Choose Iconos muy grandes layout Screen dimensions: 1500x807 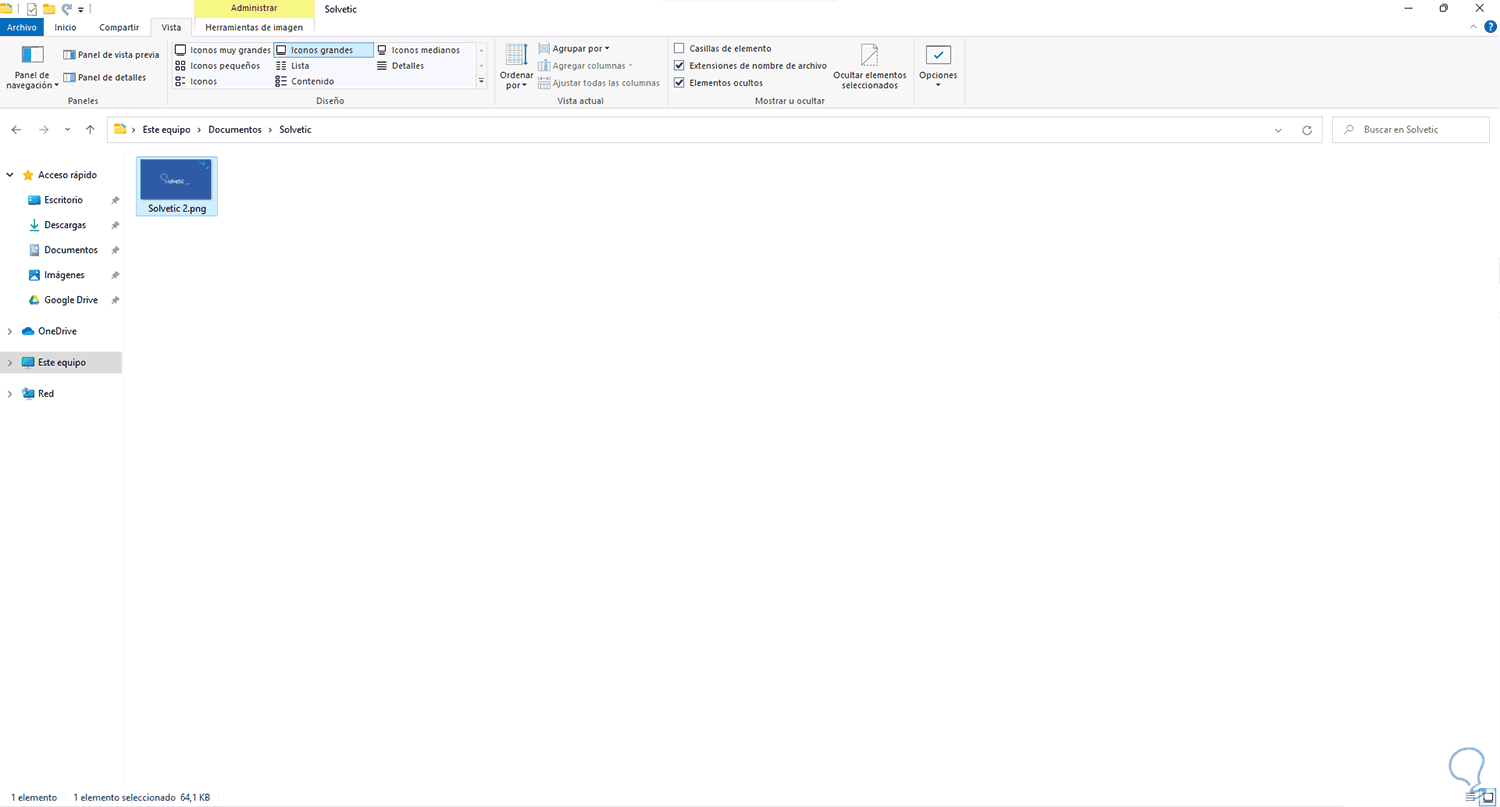[222, 50]
